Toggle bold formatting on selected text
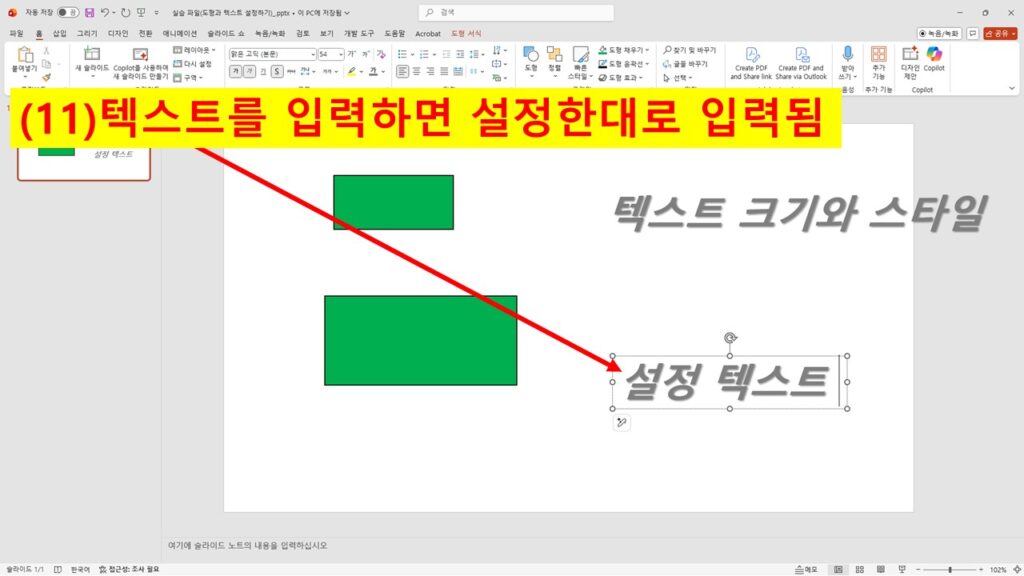The height and width of the screenshot is (576, 1024). click(x=235, y=69)
